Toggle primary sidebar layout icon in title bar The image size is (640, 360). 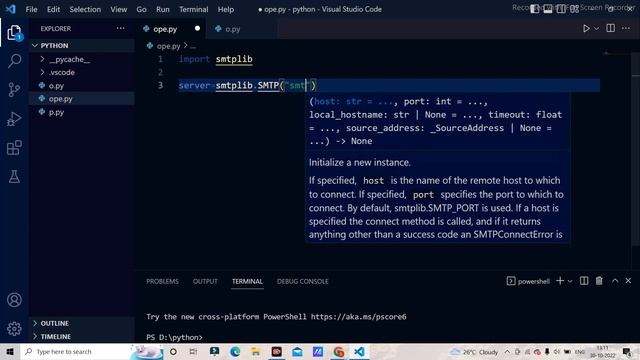pyautogui.click(x=534, y=9)
